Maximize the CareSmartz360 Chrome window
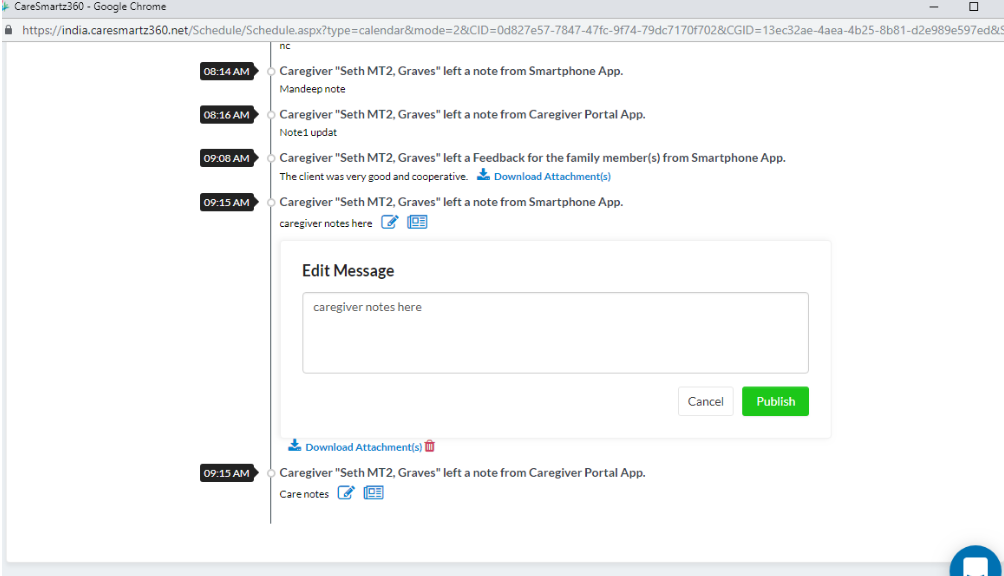The height and width of the screenshot is (576, 1004). coord(973,7)
